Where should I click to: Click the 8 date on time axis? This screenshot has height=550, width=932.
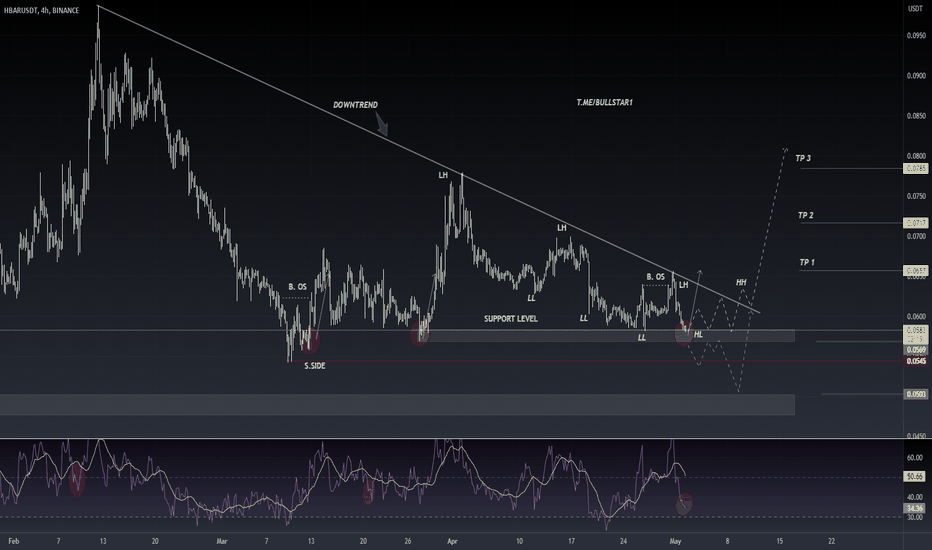click(727, 541)
